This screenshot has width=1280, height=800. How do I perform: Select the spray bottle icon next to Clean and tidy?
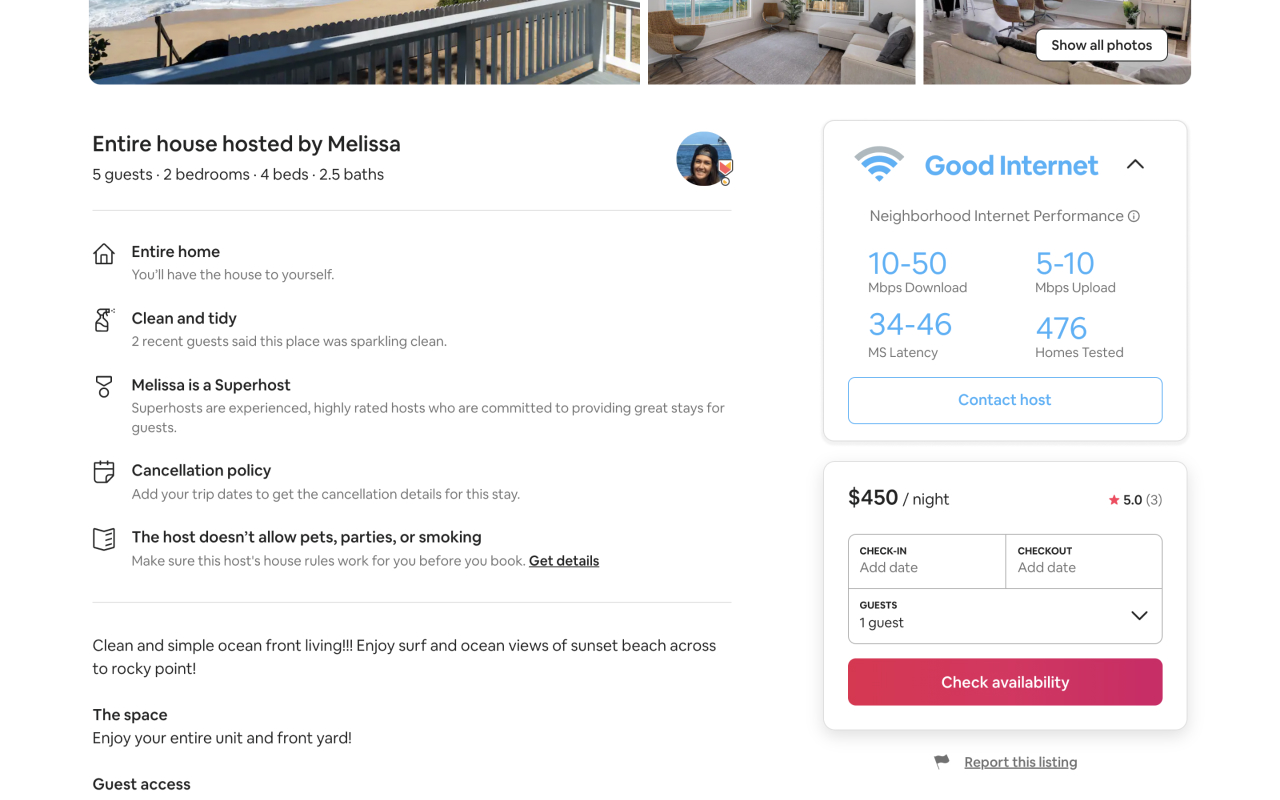(104, 320)
